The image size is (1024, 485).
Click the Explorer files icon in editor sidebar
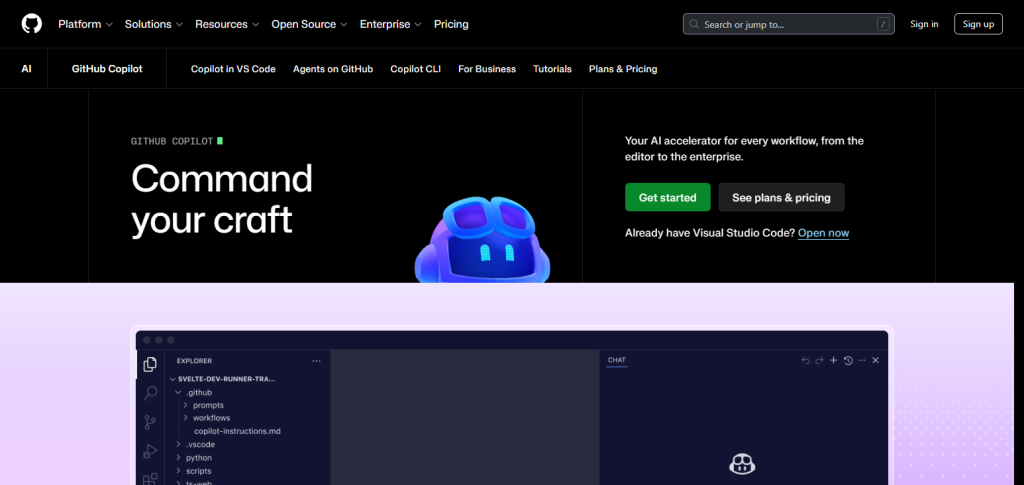pos(150,364)
